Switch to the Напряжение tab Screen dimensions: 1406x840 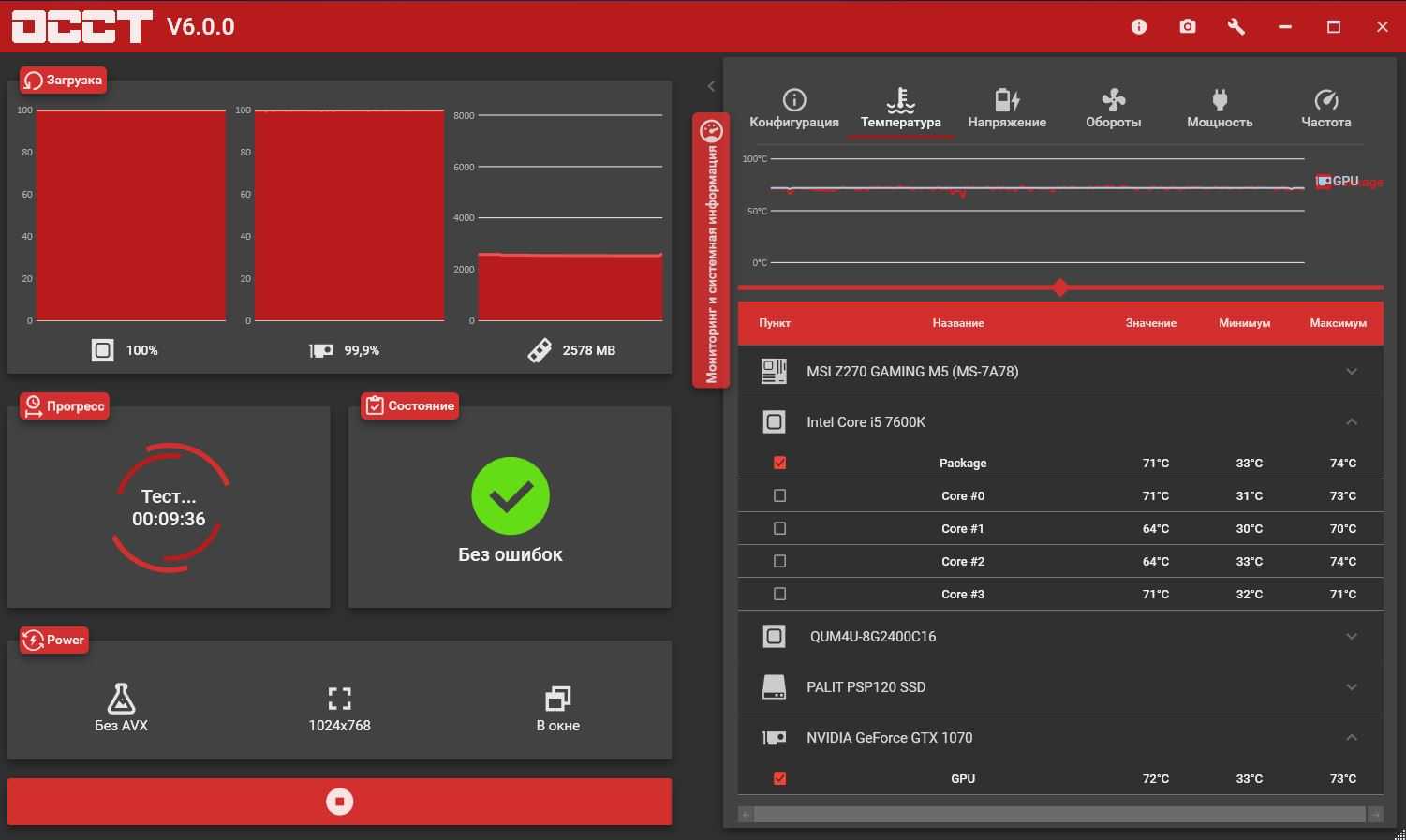[1007, 109]
